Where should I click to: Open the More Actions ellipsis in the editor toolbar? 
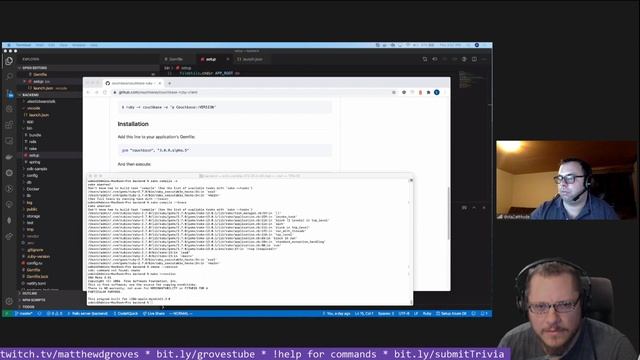click(x=484, y=59)
